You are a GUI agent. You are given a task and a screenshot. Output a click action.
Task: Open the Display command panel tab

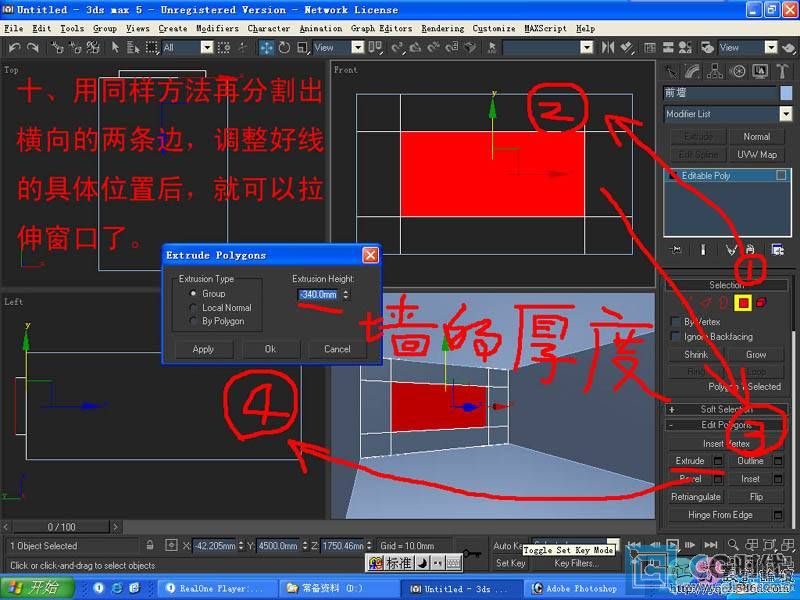(760, 71)
